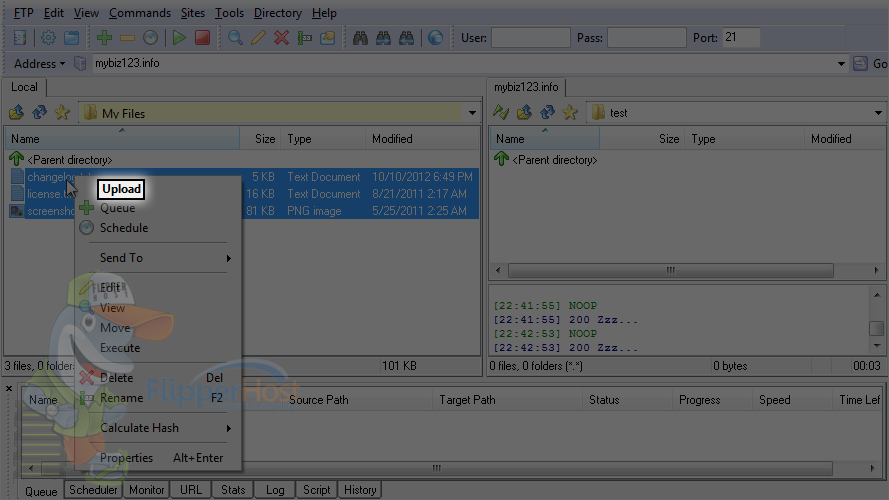Click remote pane horizontal scrollbar
This screenshot has height=500, width=889.
coord(671,270)
